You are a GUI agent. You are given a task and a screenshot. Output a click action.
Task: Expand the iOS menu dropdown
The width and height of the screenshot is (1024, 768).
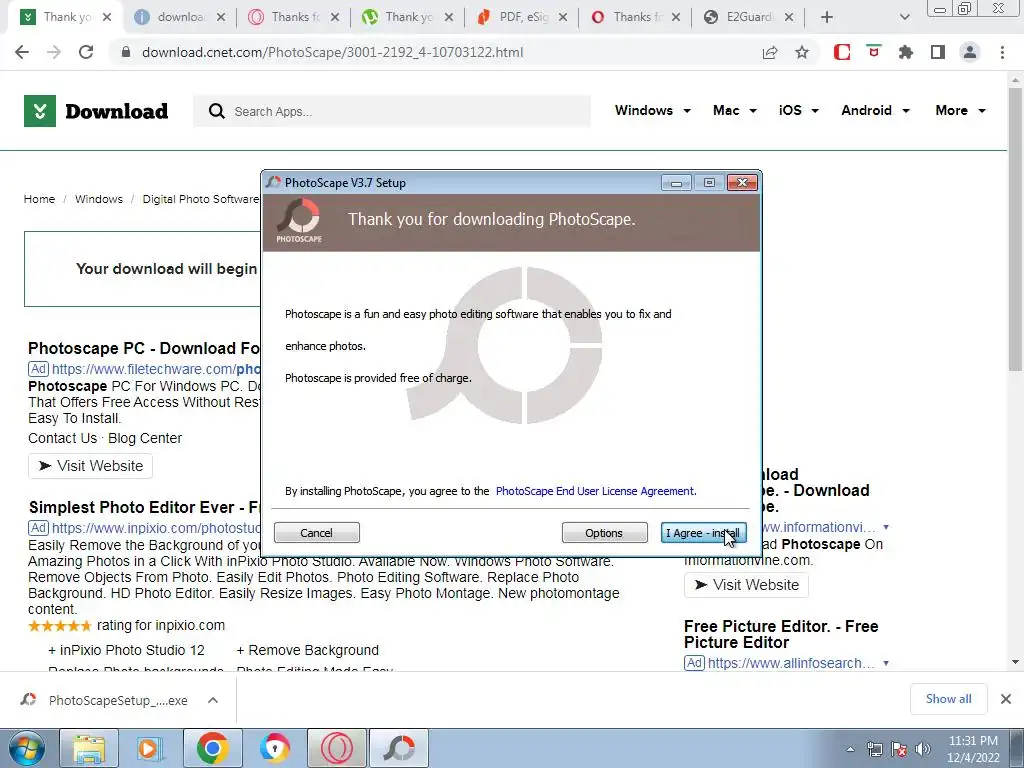pos(799,110)
